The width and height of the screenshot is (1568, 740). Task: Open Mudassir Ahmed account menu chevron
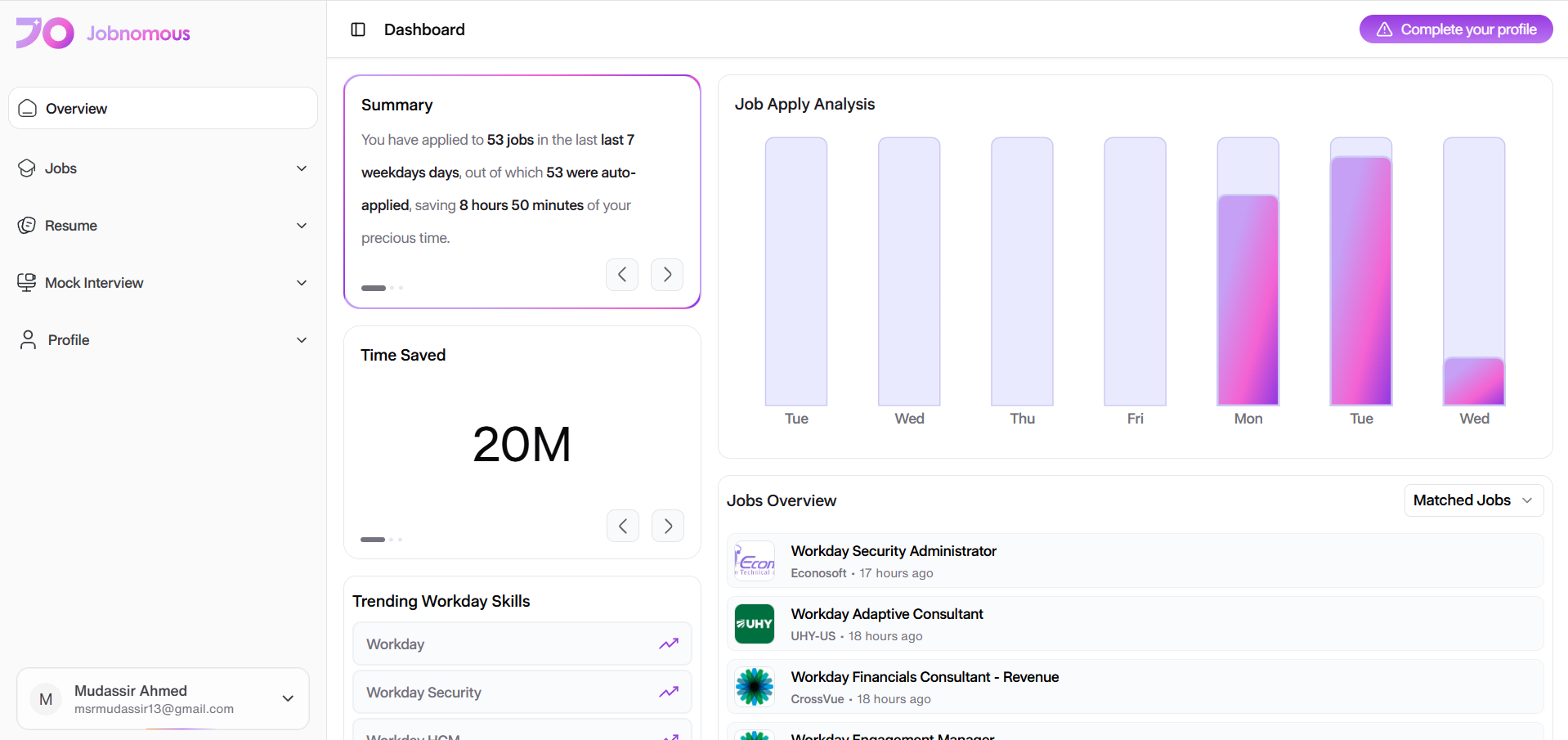(288, 698)
